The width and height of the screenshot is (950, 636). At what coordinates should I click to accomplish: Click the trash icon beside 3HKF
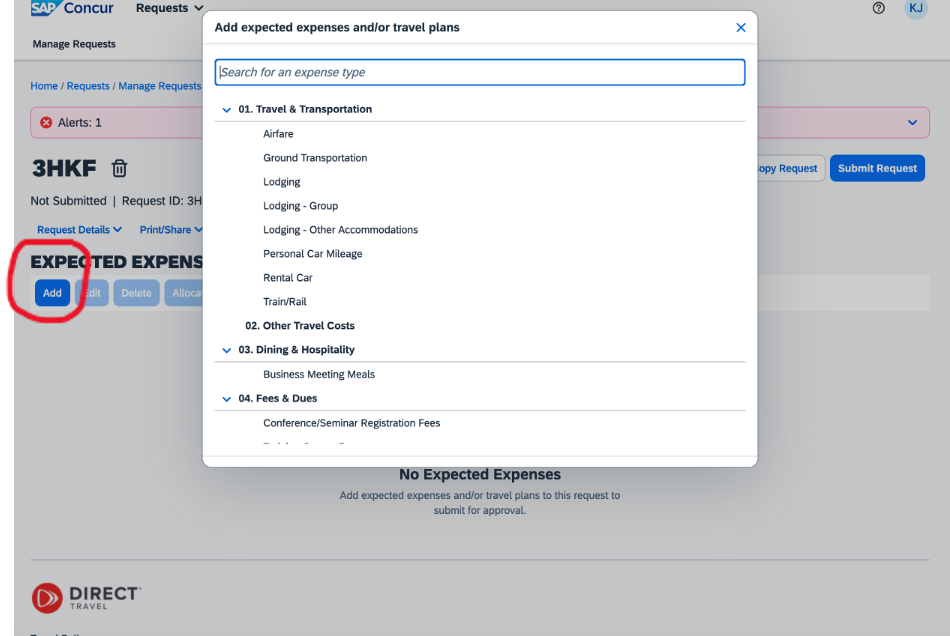pyautogui.click(x=119, y=168)
